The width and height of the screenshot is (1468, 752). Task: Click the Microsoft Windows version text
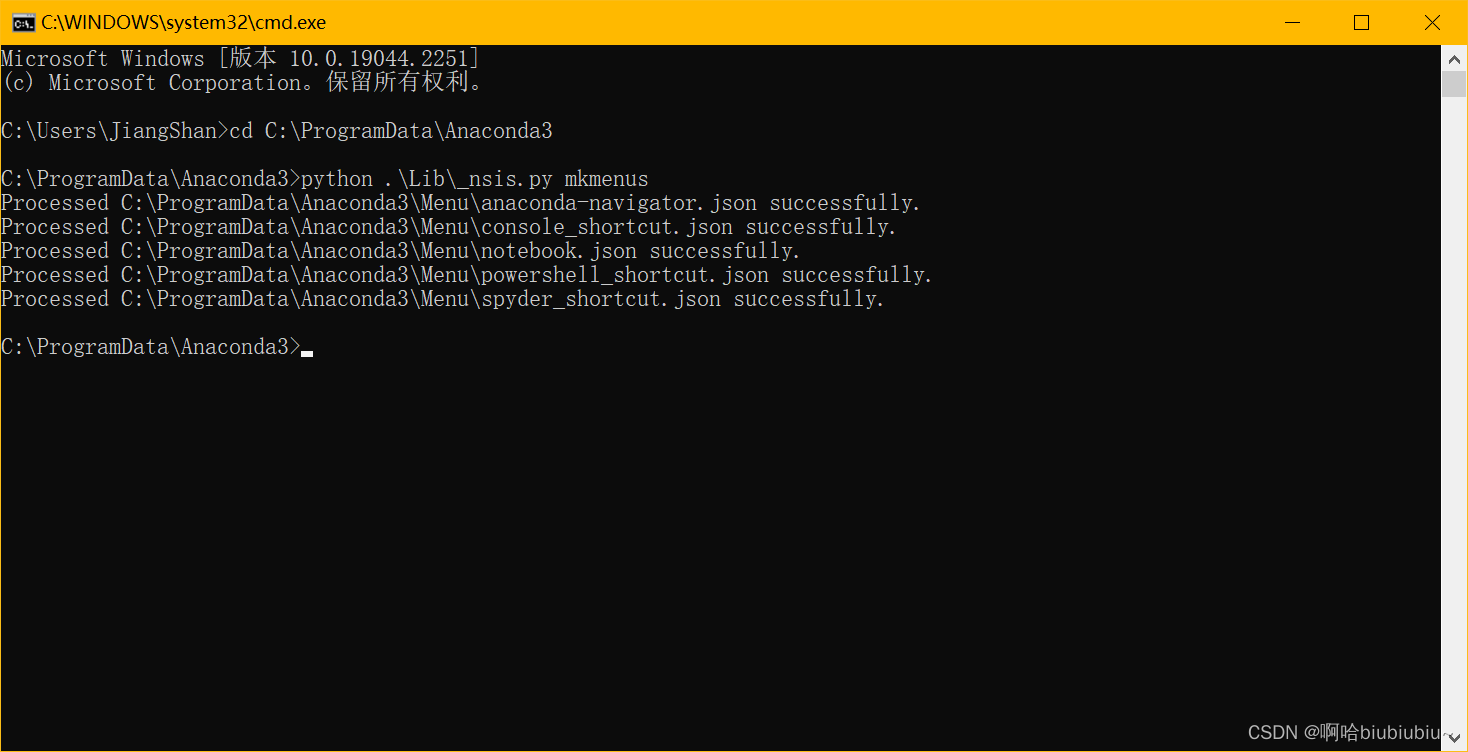239,58
